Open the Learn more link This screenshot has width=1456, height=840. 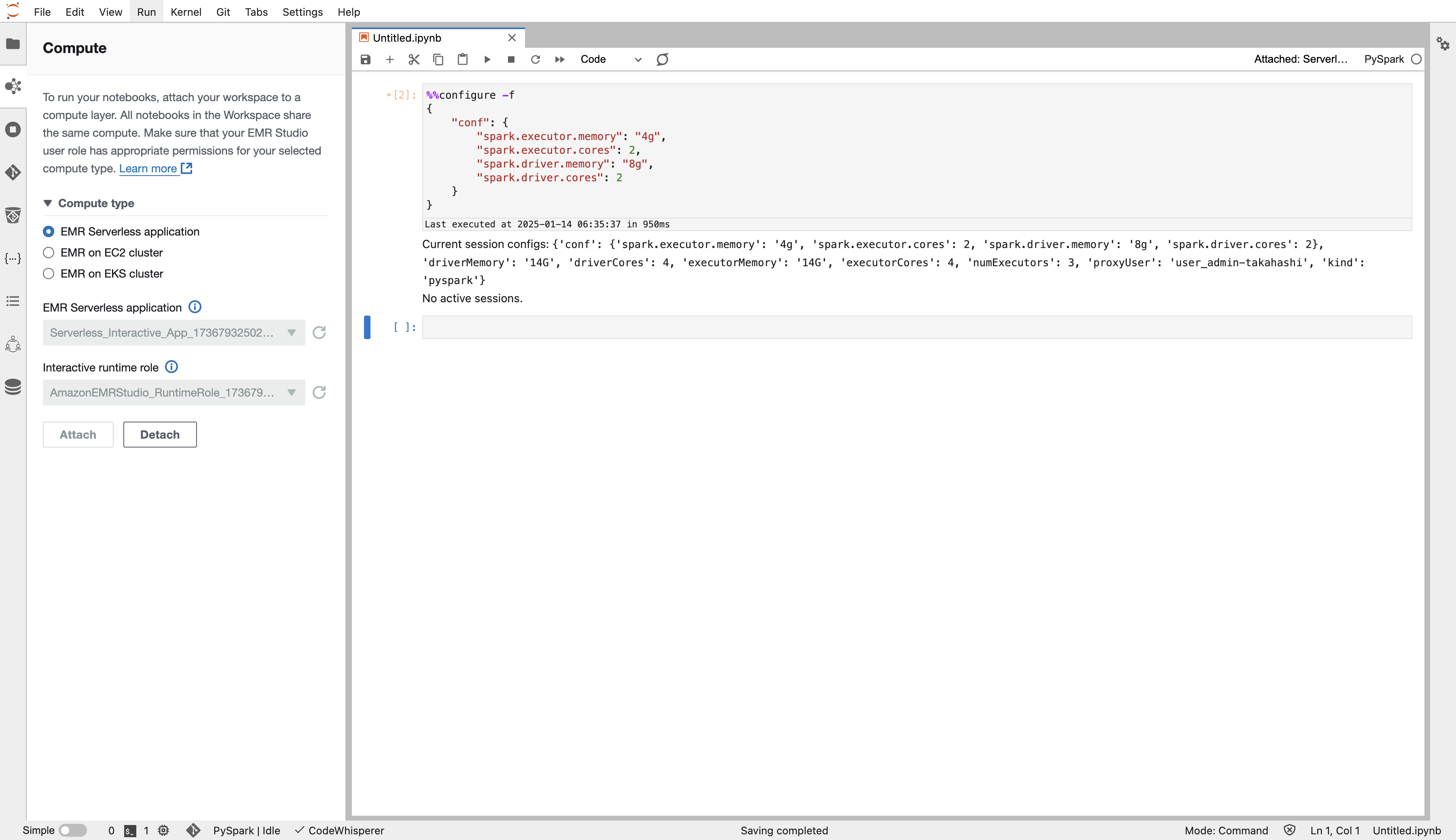tap(155, 168)
